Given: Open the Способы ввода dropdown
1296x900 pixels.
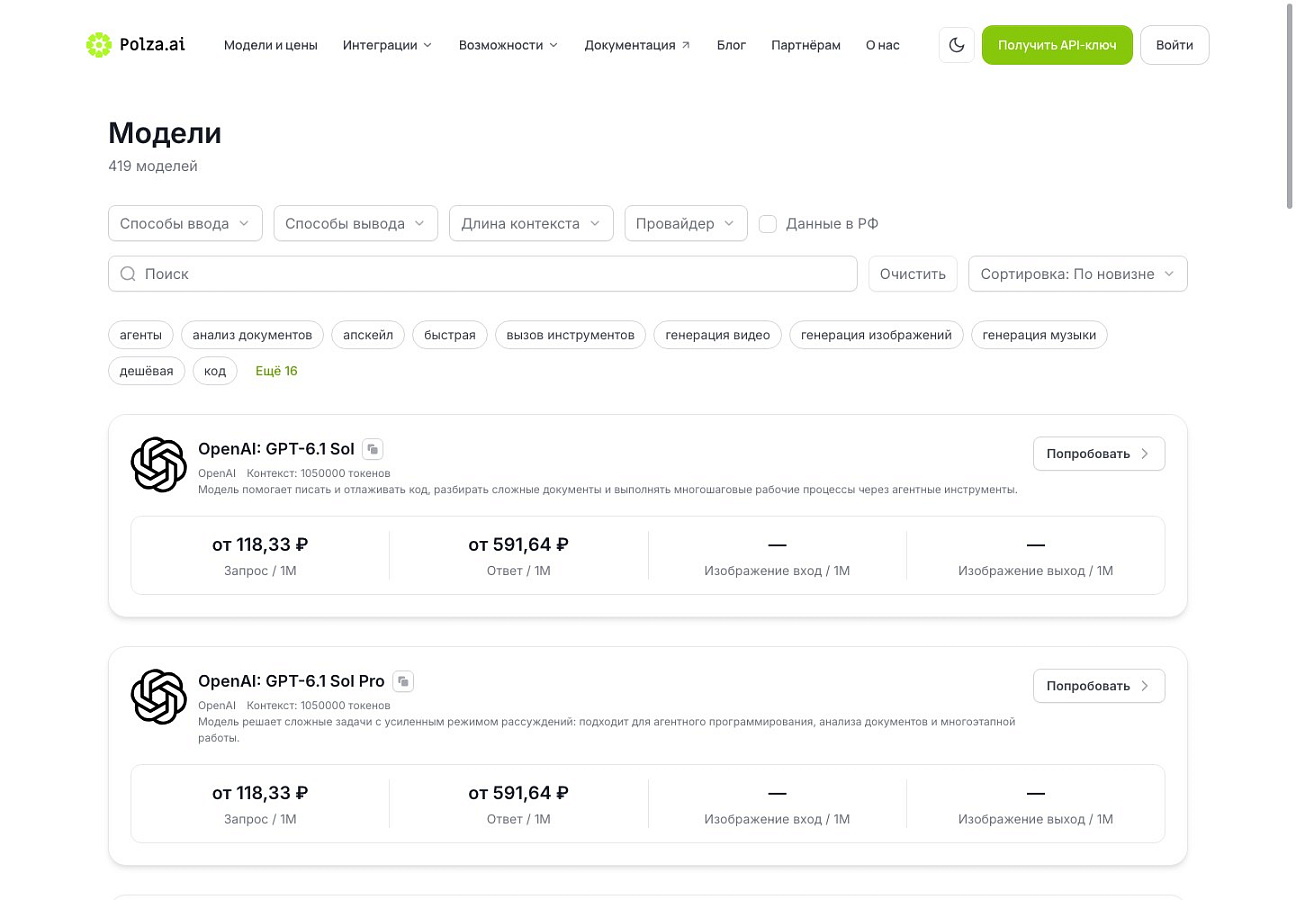Looking at the screenshot, I should pyautogui.click(x=185, y=224).
